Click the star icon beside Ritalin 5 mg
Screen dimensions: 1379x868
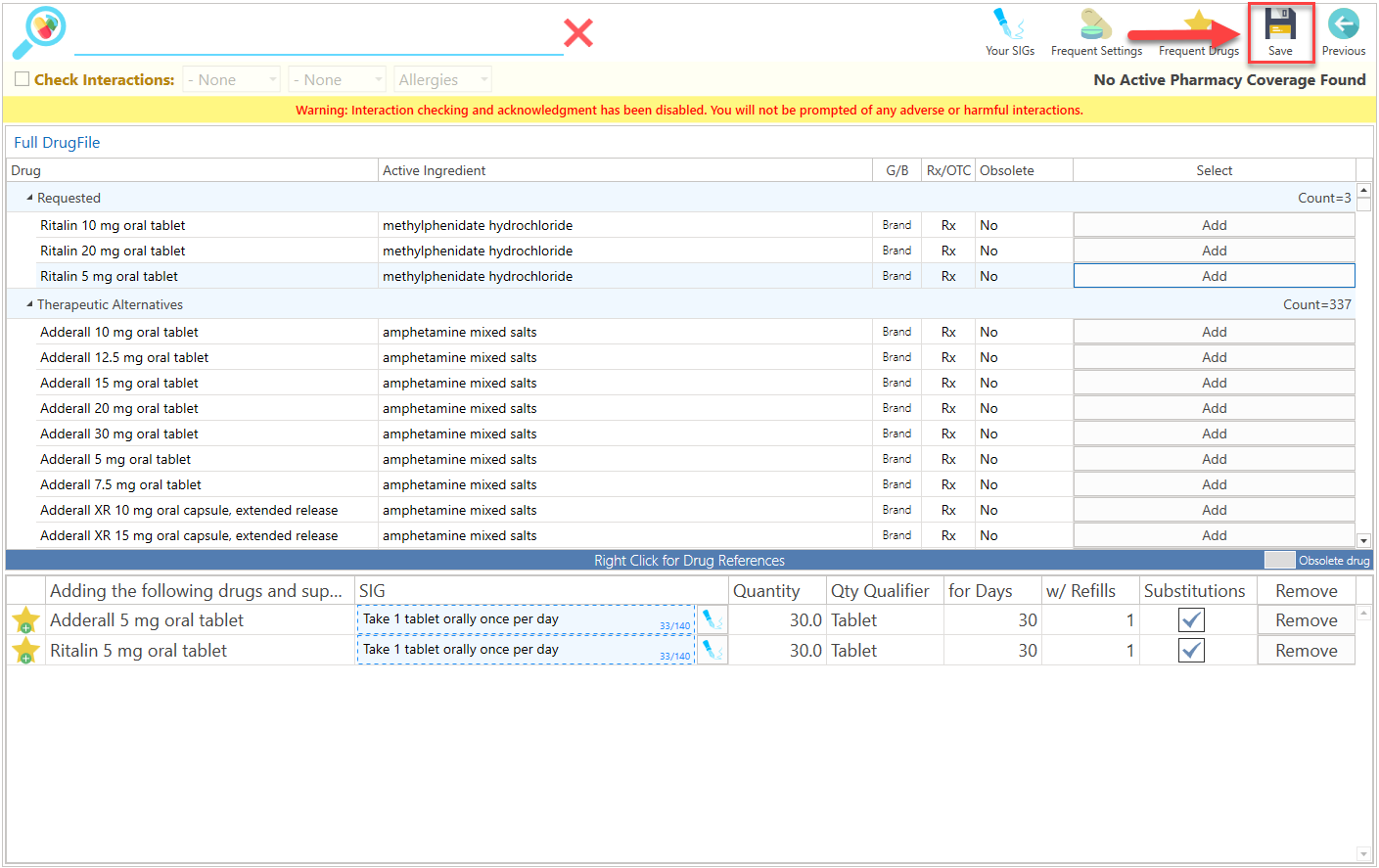25,651
